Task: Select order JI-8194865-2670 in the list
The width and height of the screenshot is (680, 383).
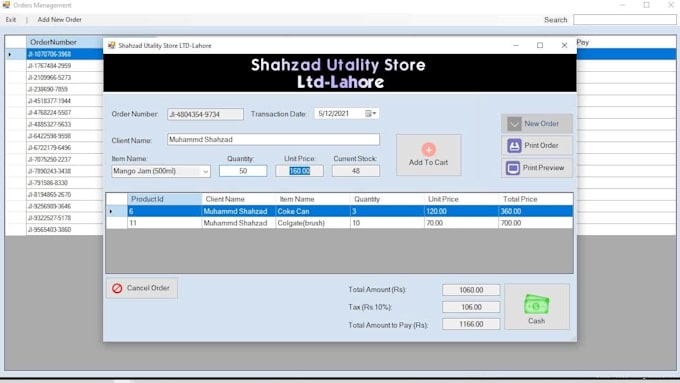Action: coord(64,195)
